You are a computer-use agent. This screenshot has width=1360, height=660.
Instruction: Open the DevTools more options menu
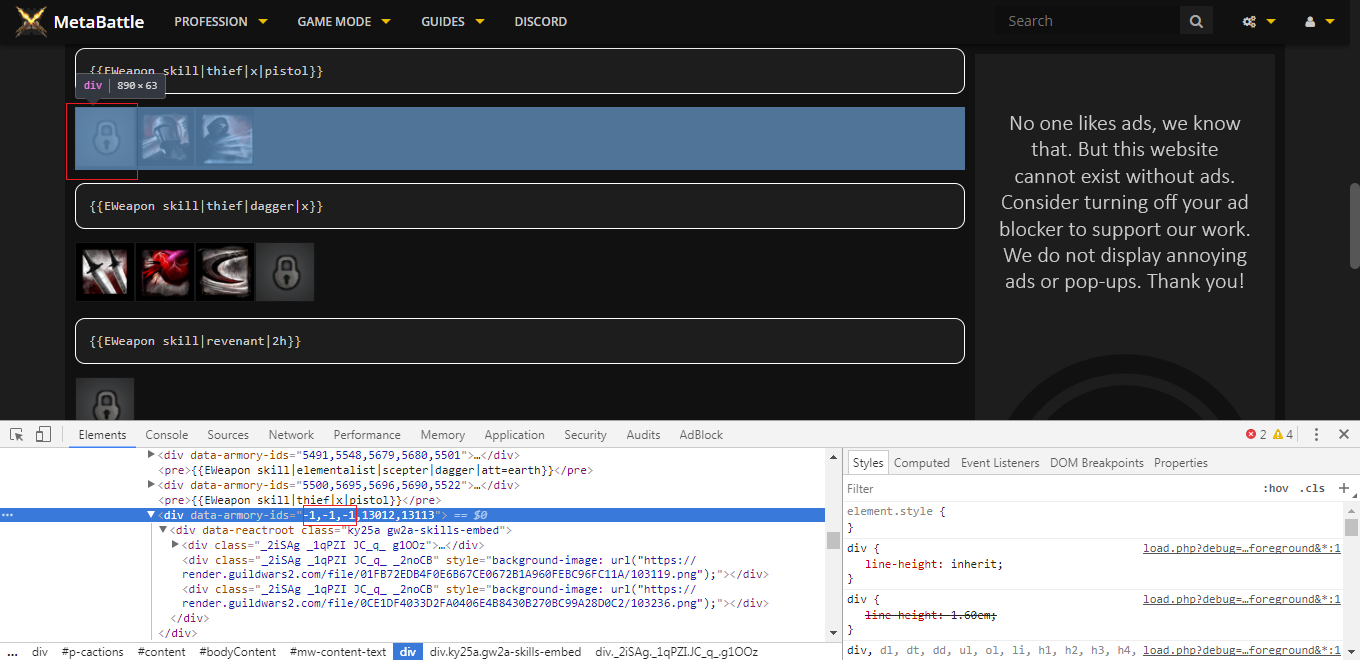pyautogui.click(x=1316, y=434)
